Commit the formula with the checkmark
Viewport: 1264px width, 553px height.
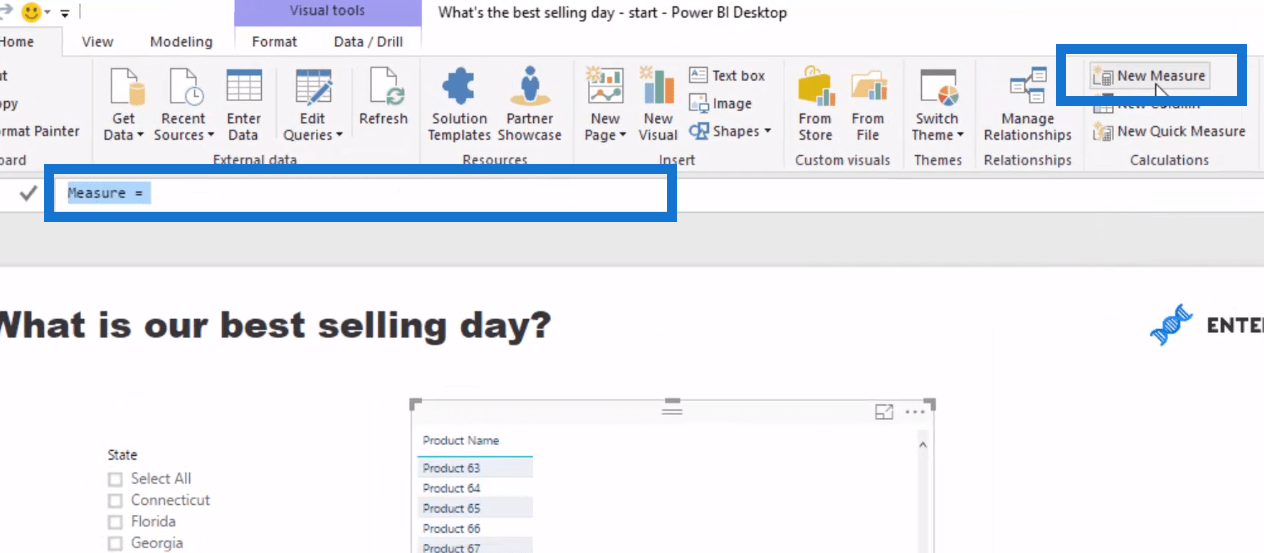pos(28,193)
